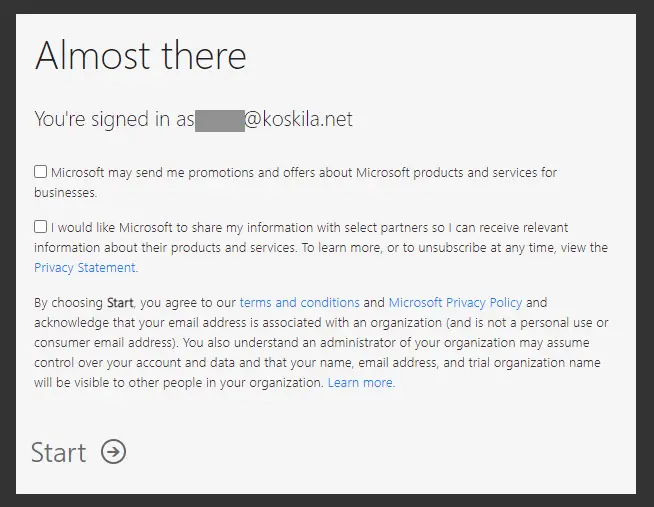The height and width of the screenshot is (507, 654).
Task: Click the "You're signed in as" text
Action: tap(114, 120)
